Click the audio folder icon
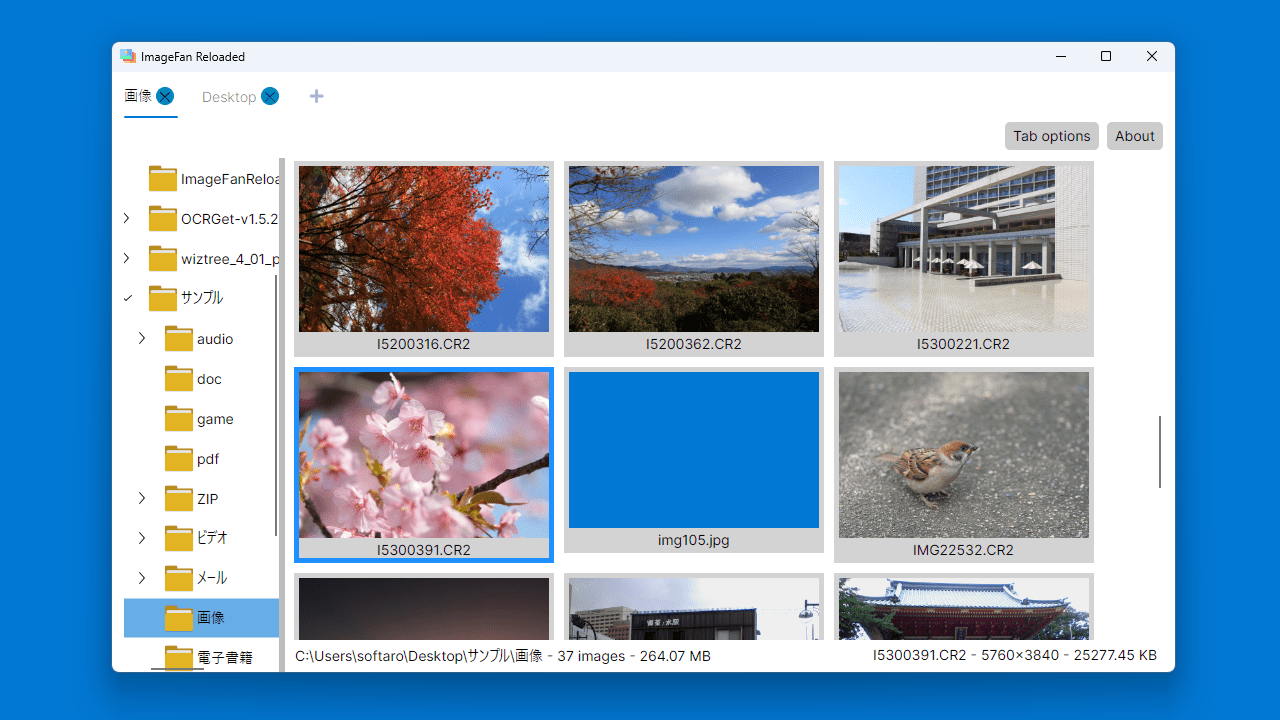The width and height of the screenshot is (1280, 720). (x=179, y=339)
